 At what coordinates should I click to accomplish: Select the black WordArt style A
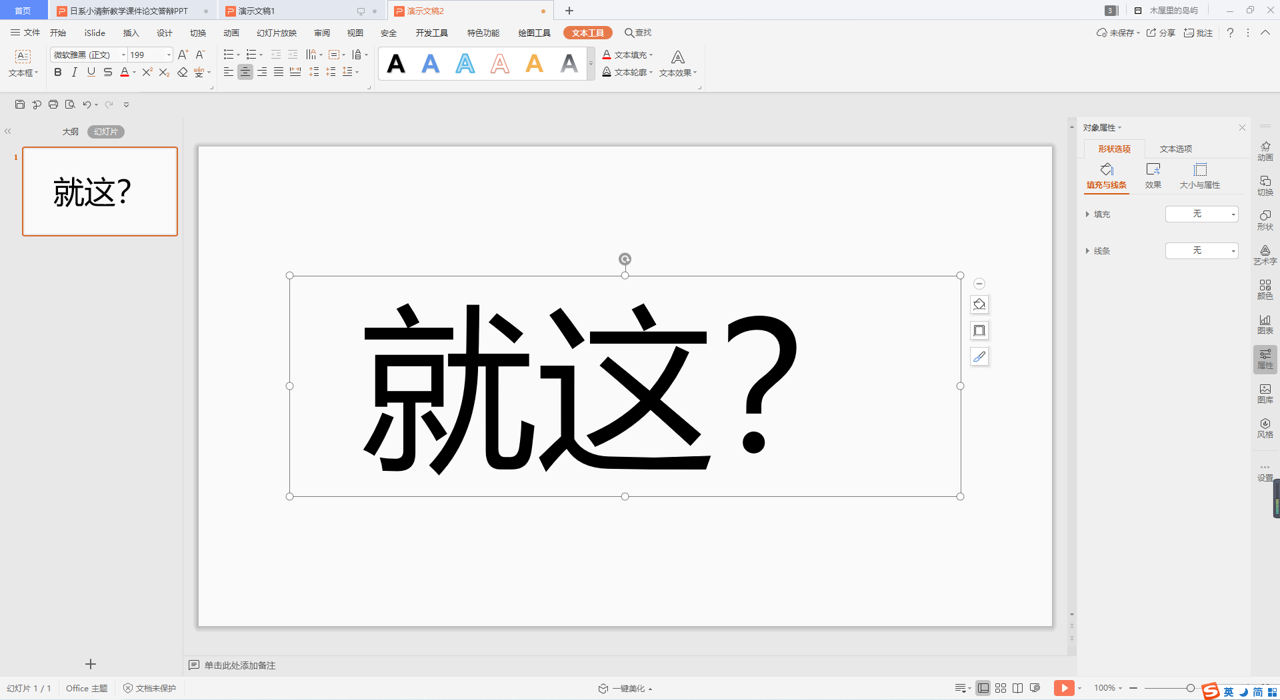pos(396,64)
